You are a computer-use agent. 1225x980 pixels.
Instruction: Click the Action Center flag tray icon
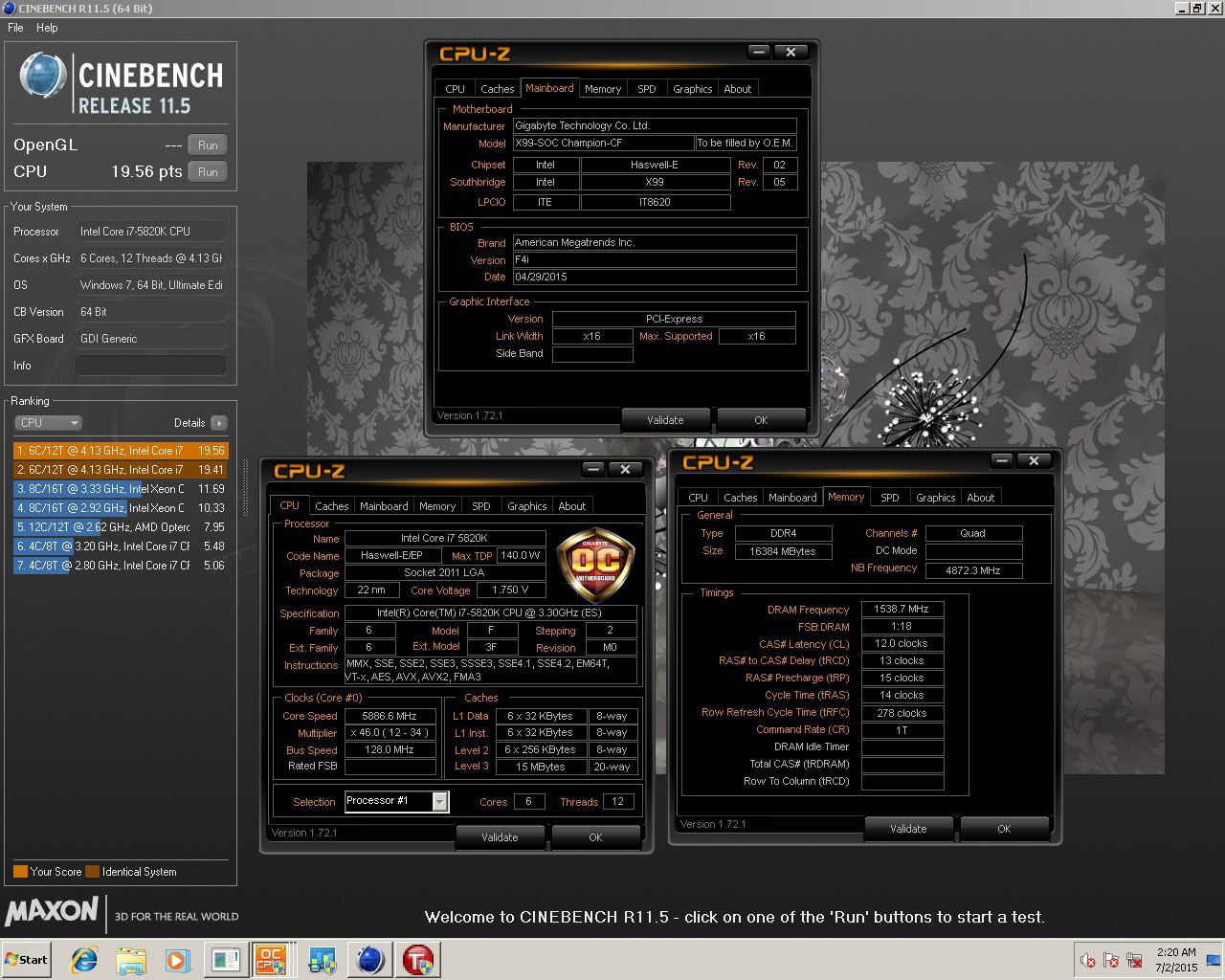pyautogui.click(x=1111, y=960)
